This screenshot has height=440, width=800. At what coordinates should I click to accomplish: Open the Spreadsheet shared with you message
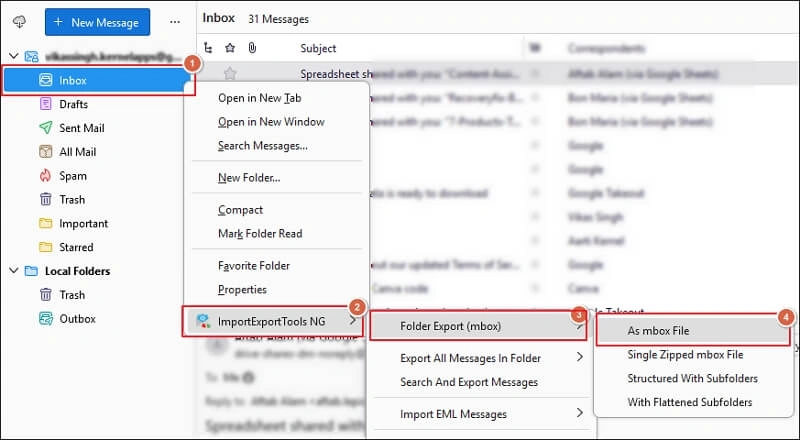(410, 74)
